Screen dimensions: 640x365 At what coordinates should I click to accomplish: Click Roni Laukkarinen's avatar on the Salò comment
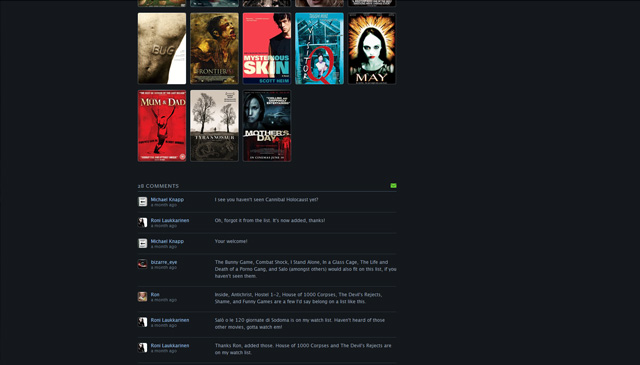click(x=142, y=322)
